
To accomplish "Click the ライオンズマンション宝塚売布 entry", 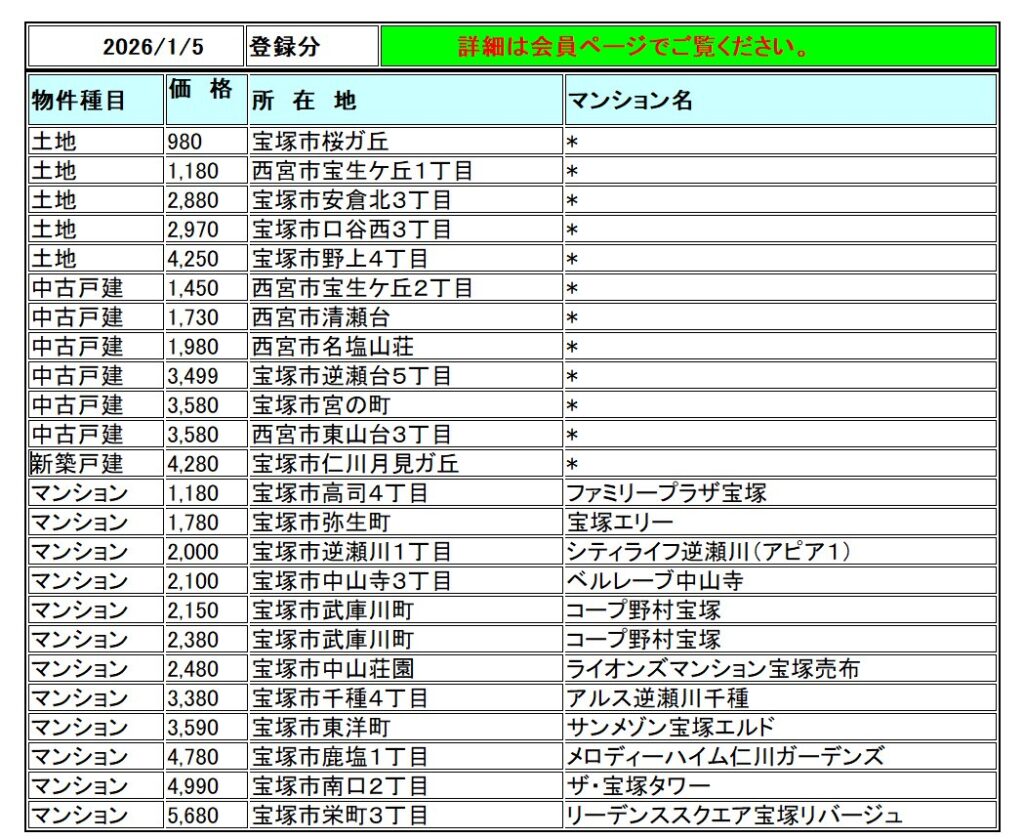I will pyautogui.click(x=713, y=668).
